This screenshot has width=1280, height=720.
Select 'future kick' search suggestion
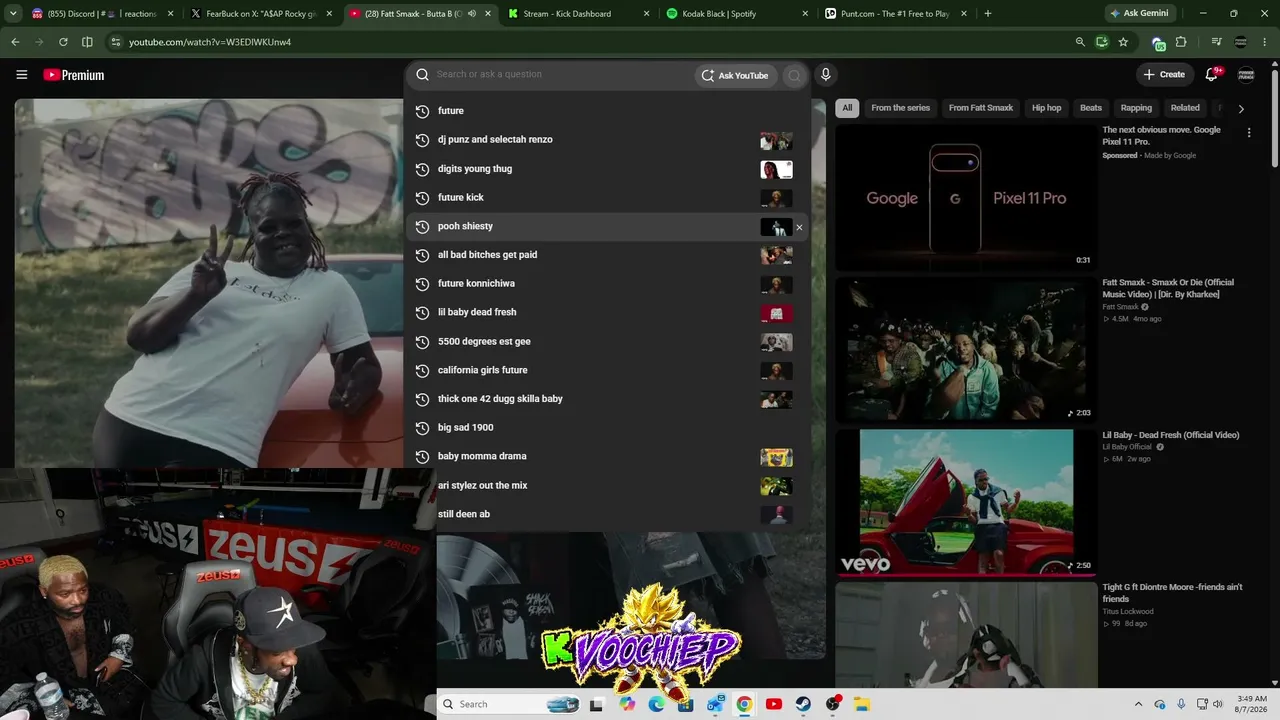click(x=607, y=198)
